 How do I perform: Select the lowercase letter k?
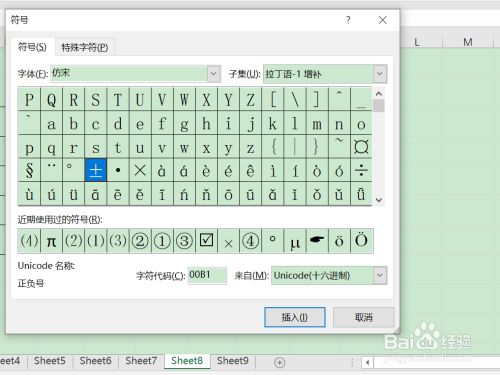point(273,123)
